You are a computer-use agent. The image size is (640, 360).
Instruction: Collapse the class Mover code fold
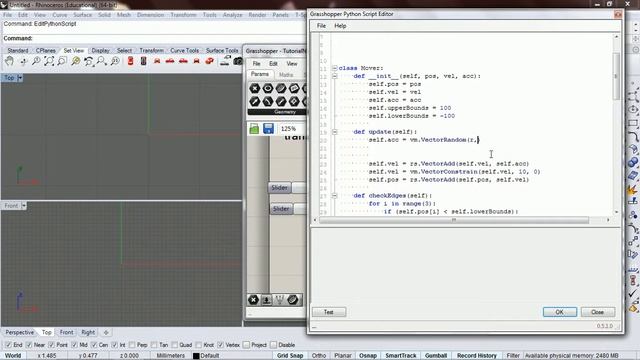click(x=335, y=68)
